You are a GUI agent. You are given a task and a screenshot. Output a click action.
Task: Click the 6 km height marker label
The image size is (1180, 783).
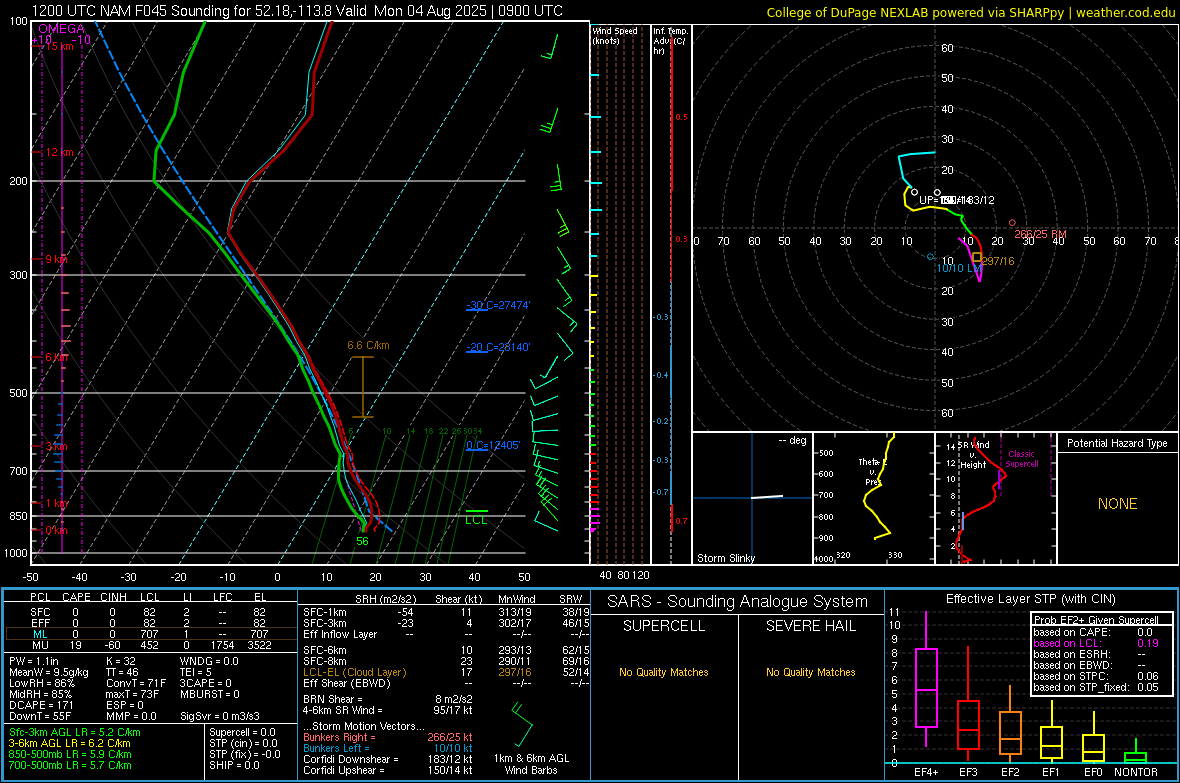(56, 357)
